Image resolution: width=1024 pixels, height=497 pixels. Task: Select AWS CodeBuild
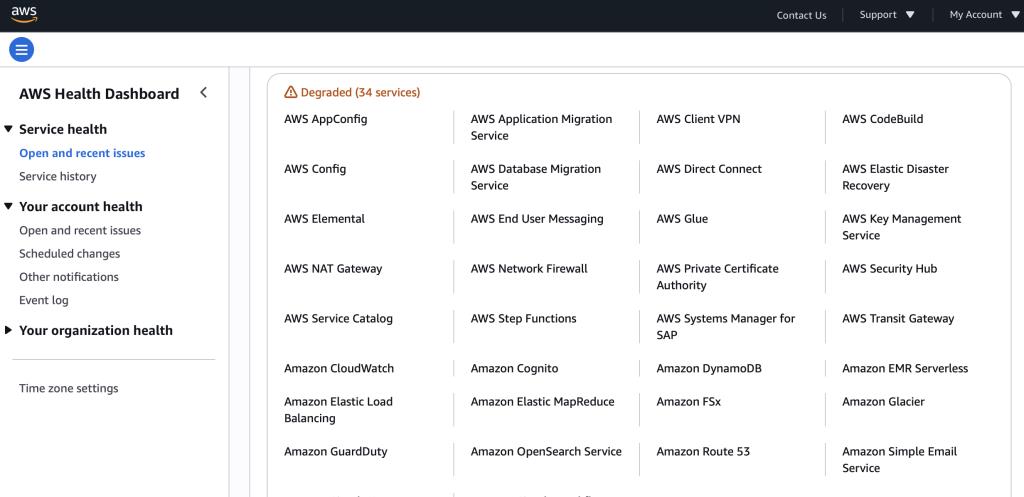[x=882, y=120]
